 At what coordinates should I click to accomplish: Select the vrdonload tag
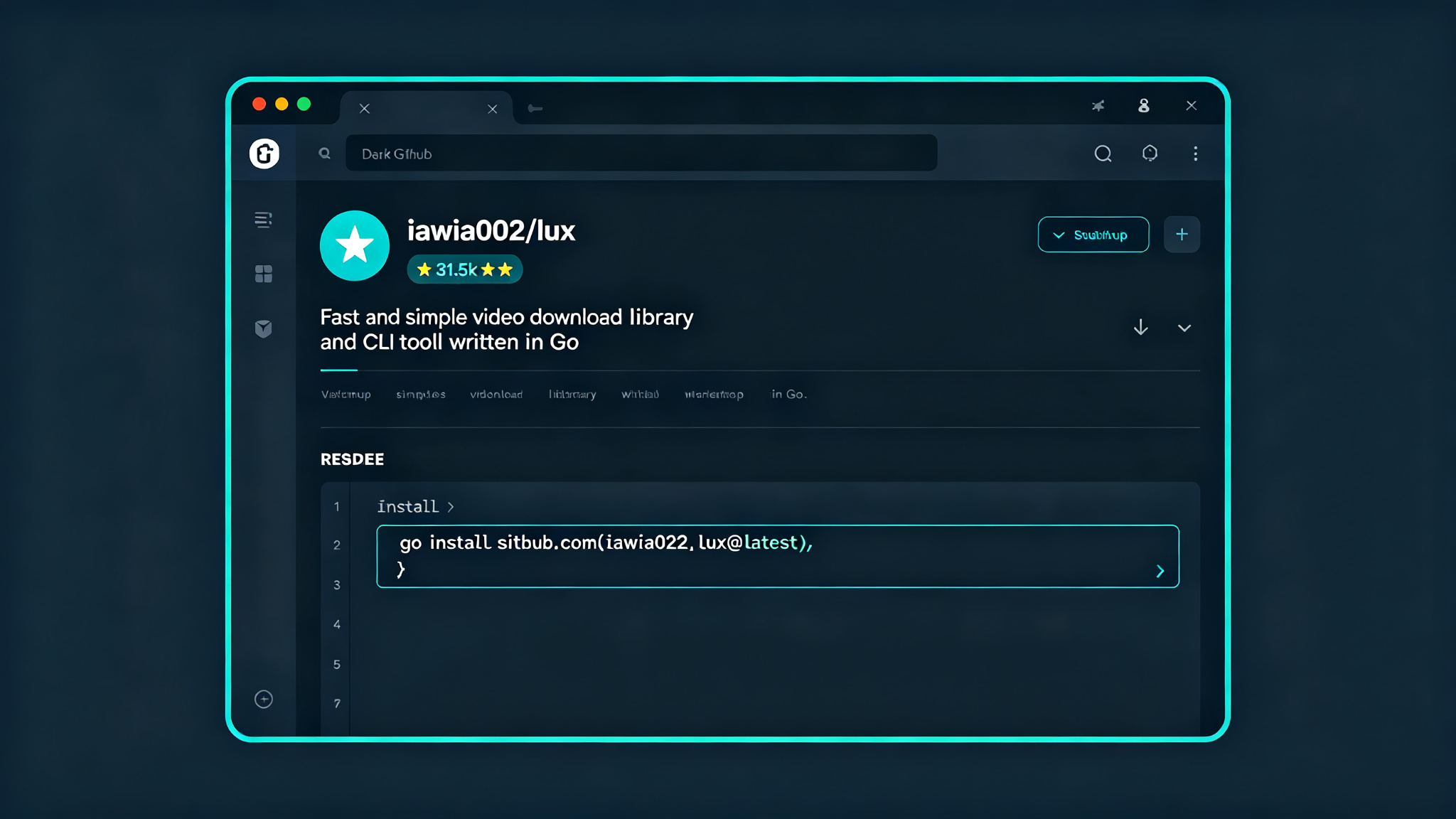click(496, 394)
